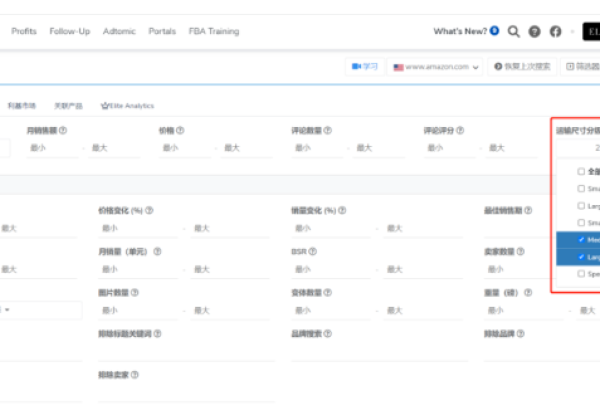Tick the 全部 select-all checkbox
This screenshot has height=420, width=600.
(581, 171)
